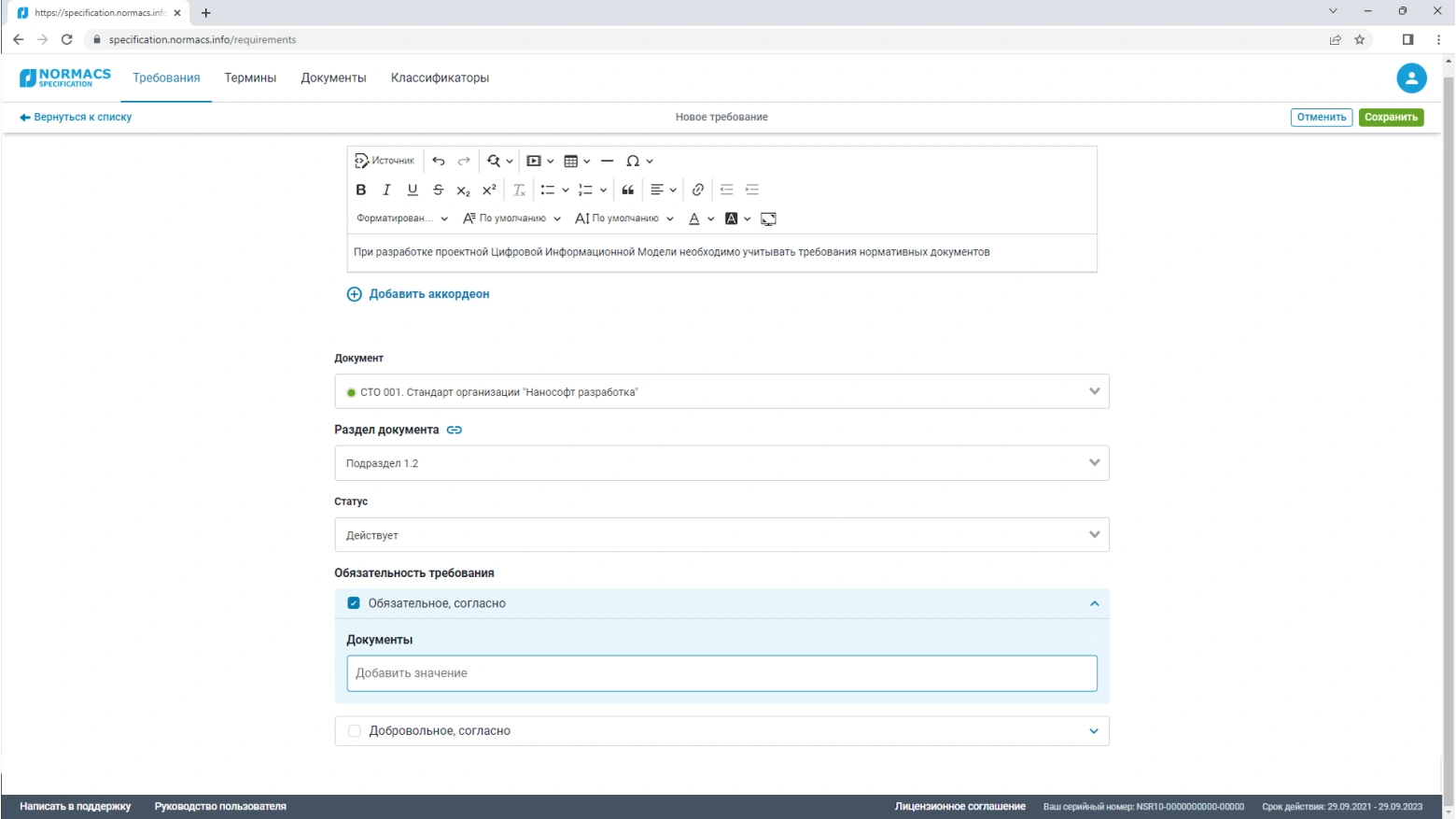Viewport: 1456px width, 819px height.
Task: Switch to the 'Термины' tab
Action: [250, 78]
